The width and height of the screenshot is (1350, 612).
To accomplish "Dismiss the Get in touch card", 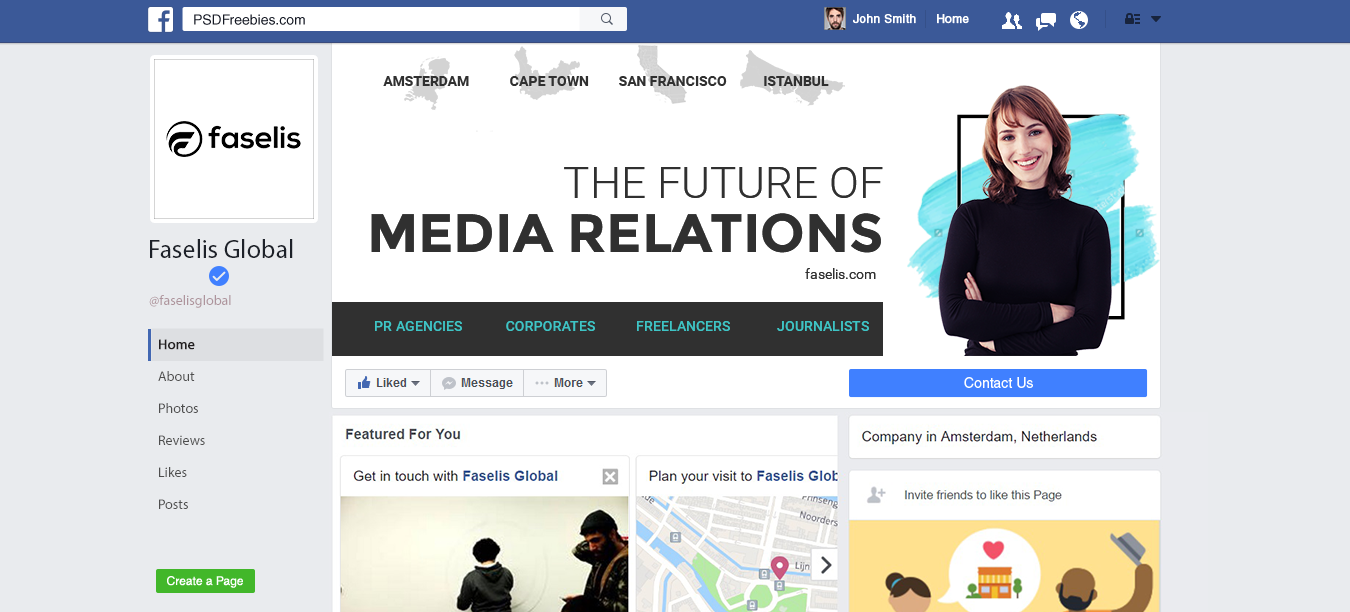I will (610, 477).
